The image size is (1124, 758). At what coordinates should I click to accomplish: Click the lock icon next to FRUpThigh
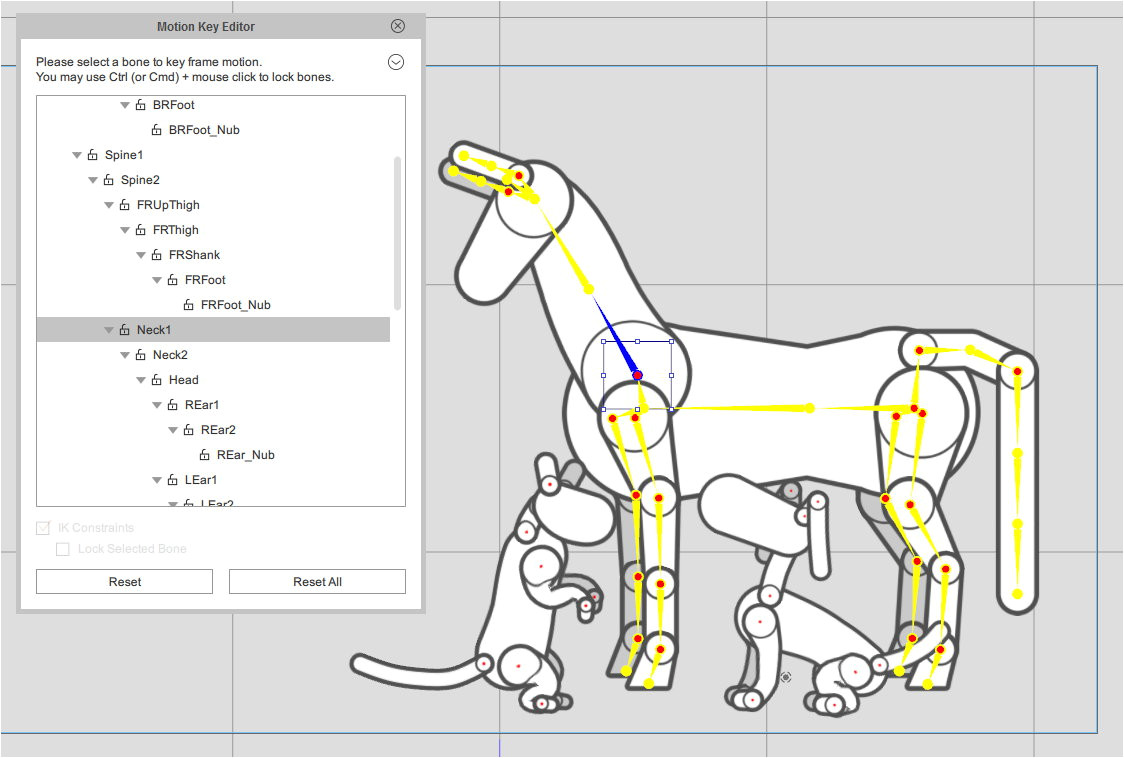point(124,205)
